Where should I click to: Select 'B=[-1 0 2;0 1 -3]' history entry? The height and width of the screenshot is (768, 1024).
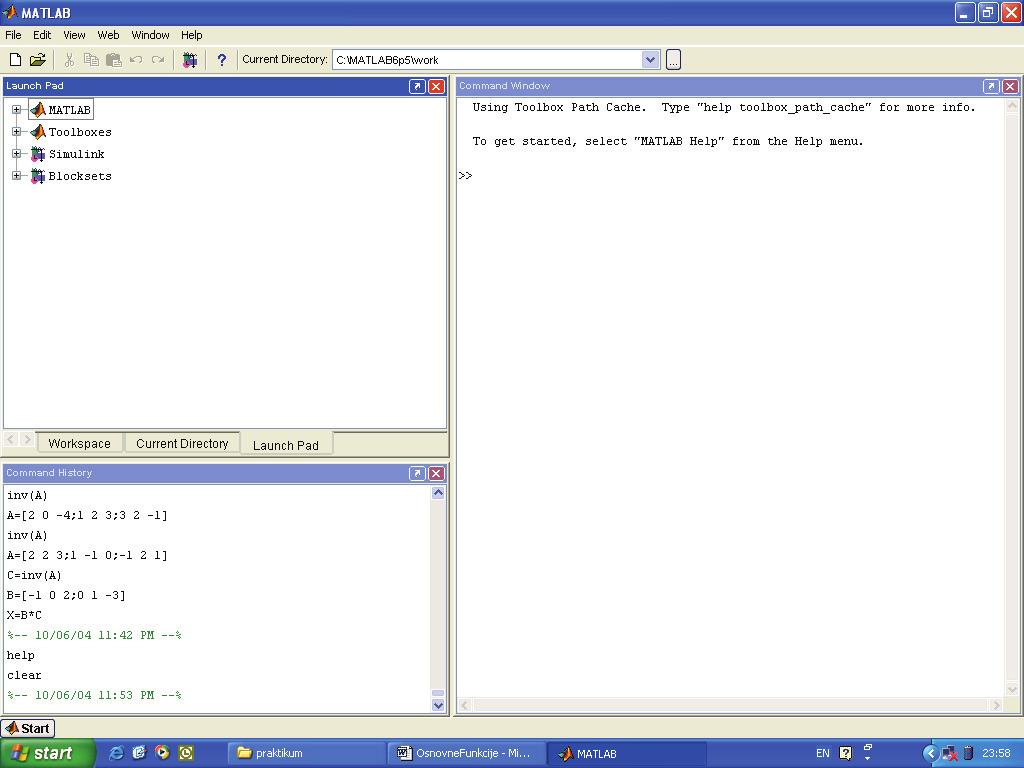pyautogui.click(x=66, y=595)
